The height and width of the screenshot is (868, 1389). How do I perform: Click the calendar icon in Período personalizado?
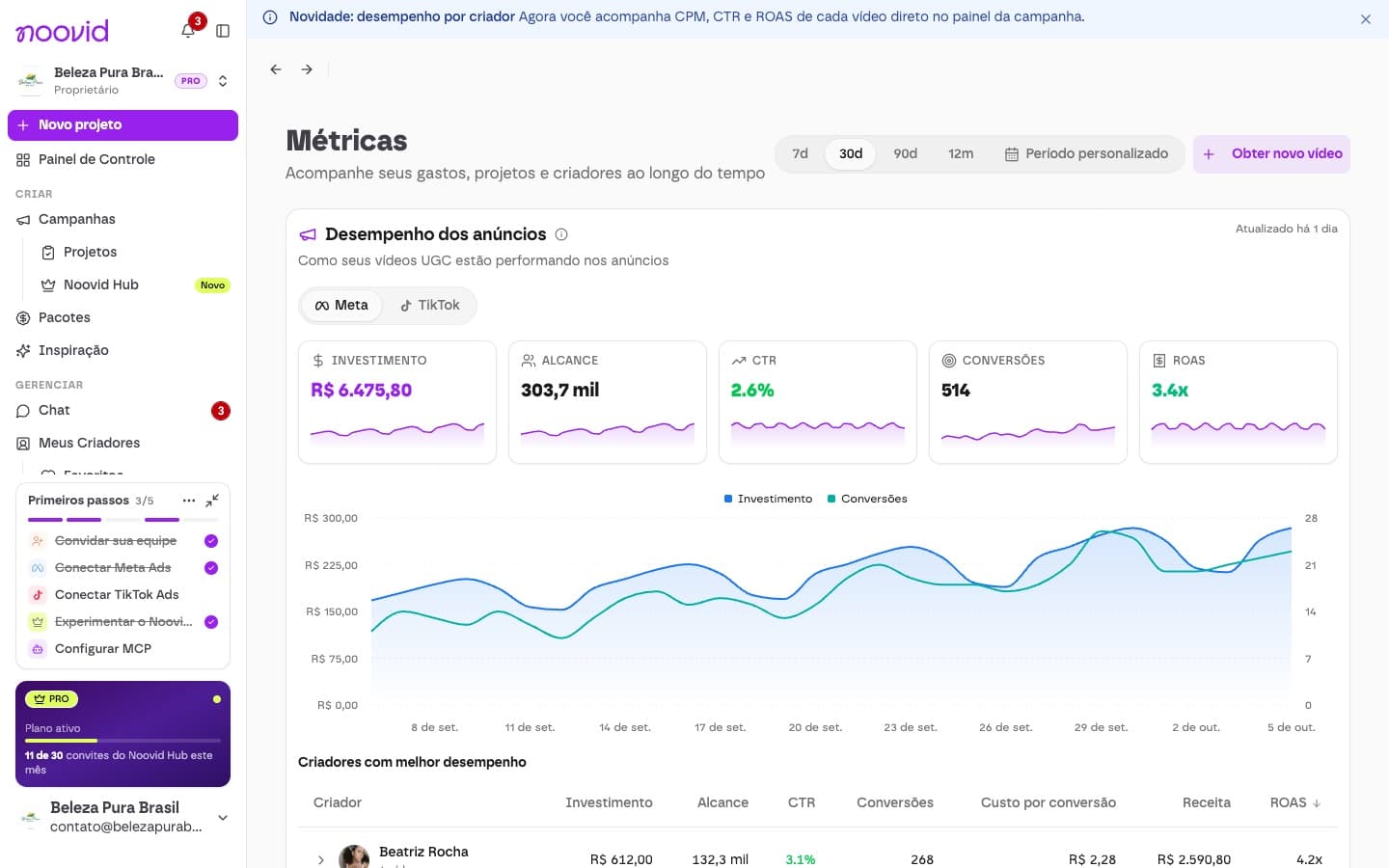coord(1012,154)
